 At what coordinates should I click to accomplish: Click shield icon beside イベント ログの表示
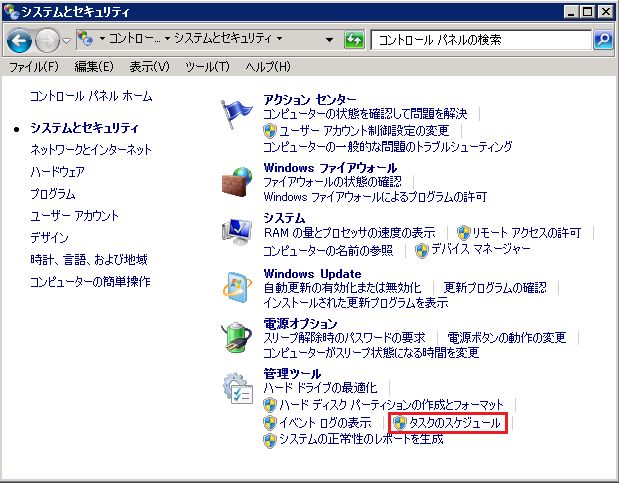click(x=270, y=423)
